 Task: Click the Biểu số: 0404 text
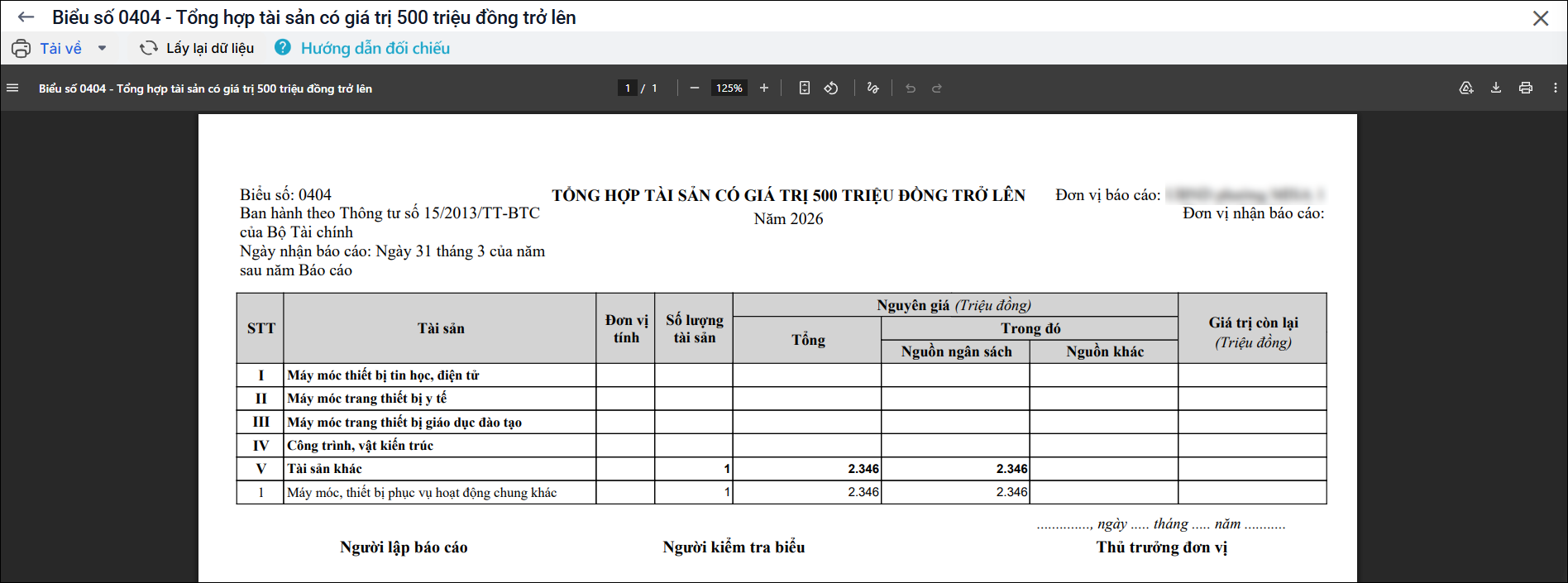[285, 195]
